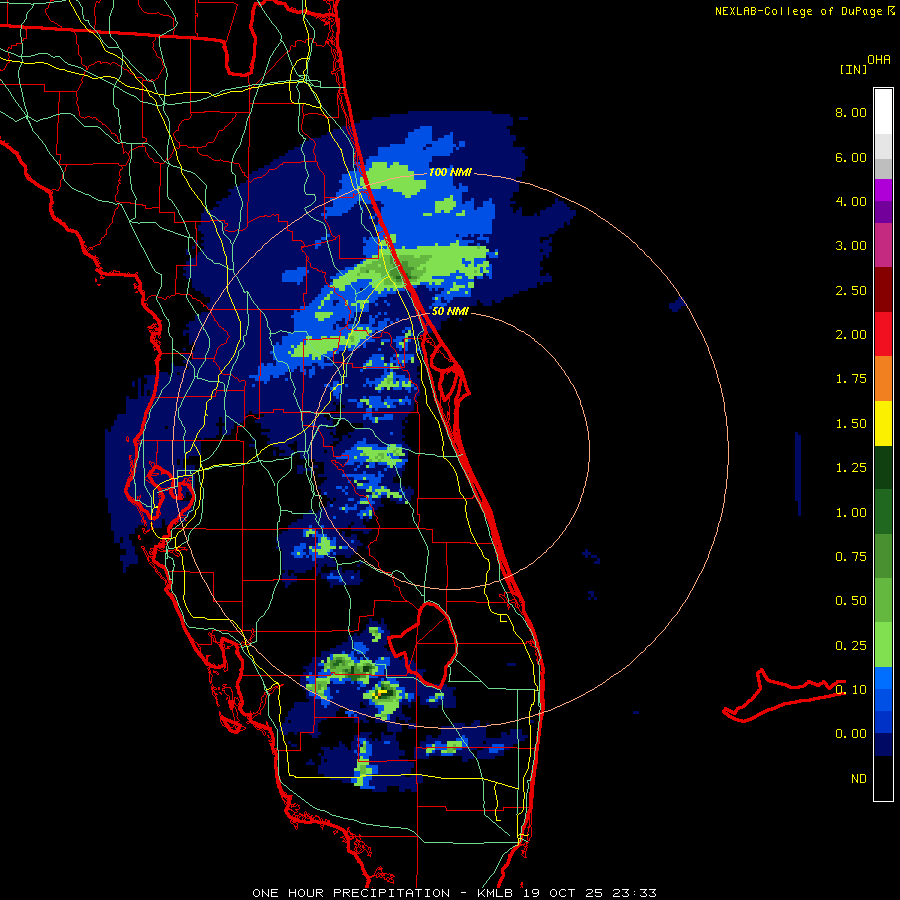The width and height of the screenshot is (900, 900).
Task: Click the 0.00 legend value
Action: (851, 734)
